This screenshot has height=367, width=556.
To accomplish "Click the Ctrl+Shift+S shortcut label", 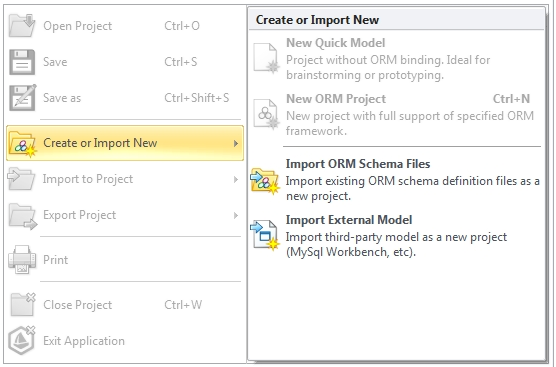I will pos(197,98).
